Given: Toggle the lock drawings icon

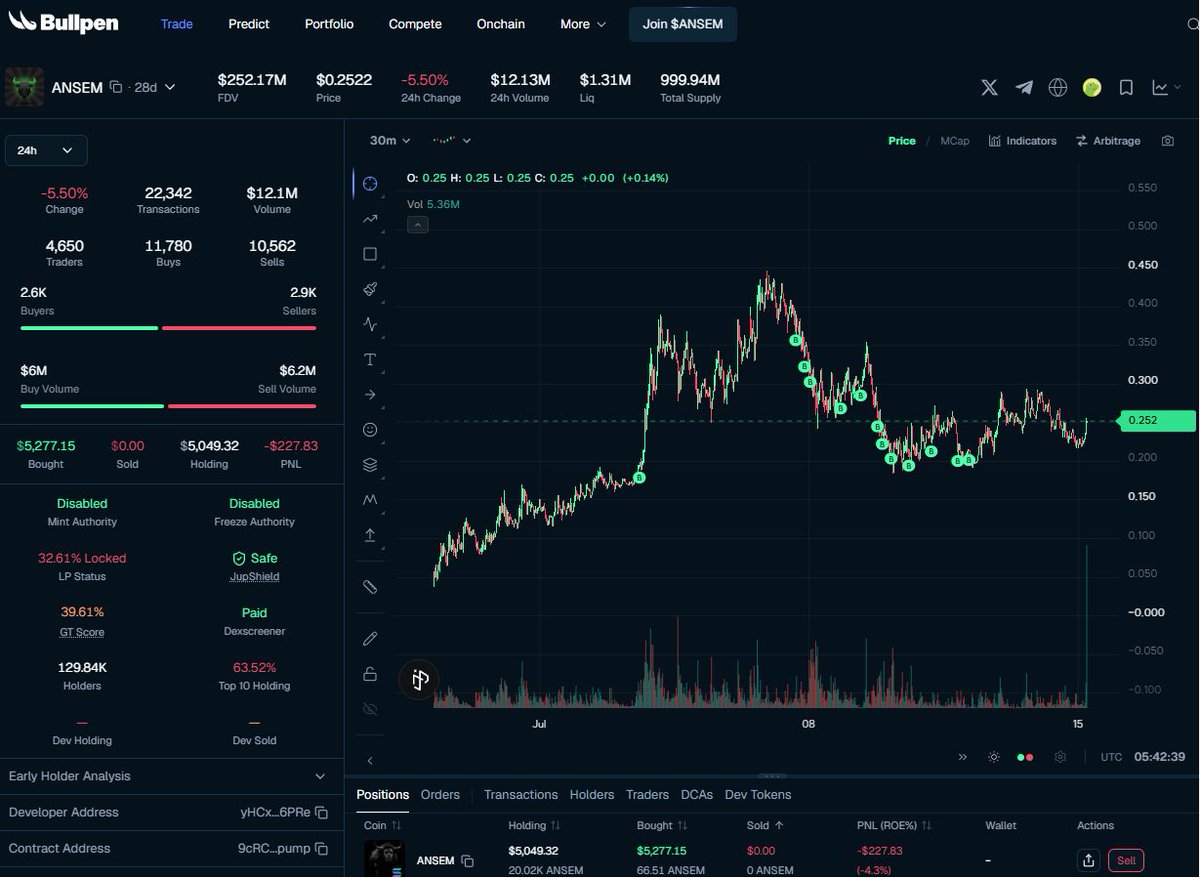Looking at the screenshot, I should (370, 674).
